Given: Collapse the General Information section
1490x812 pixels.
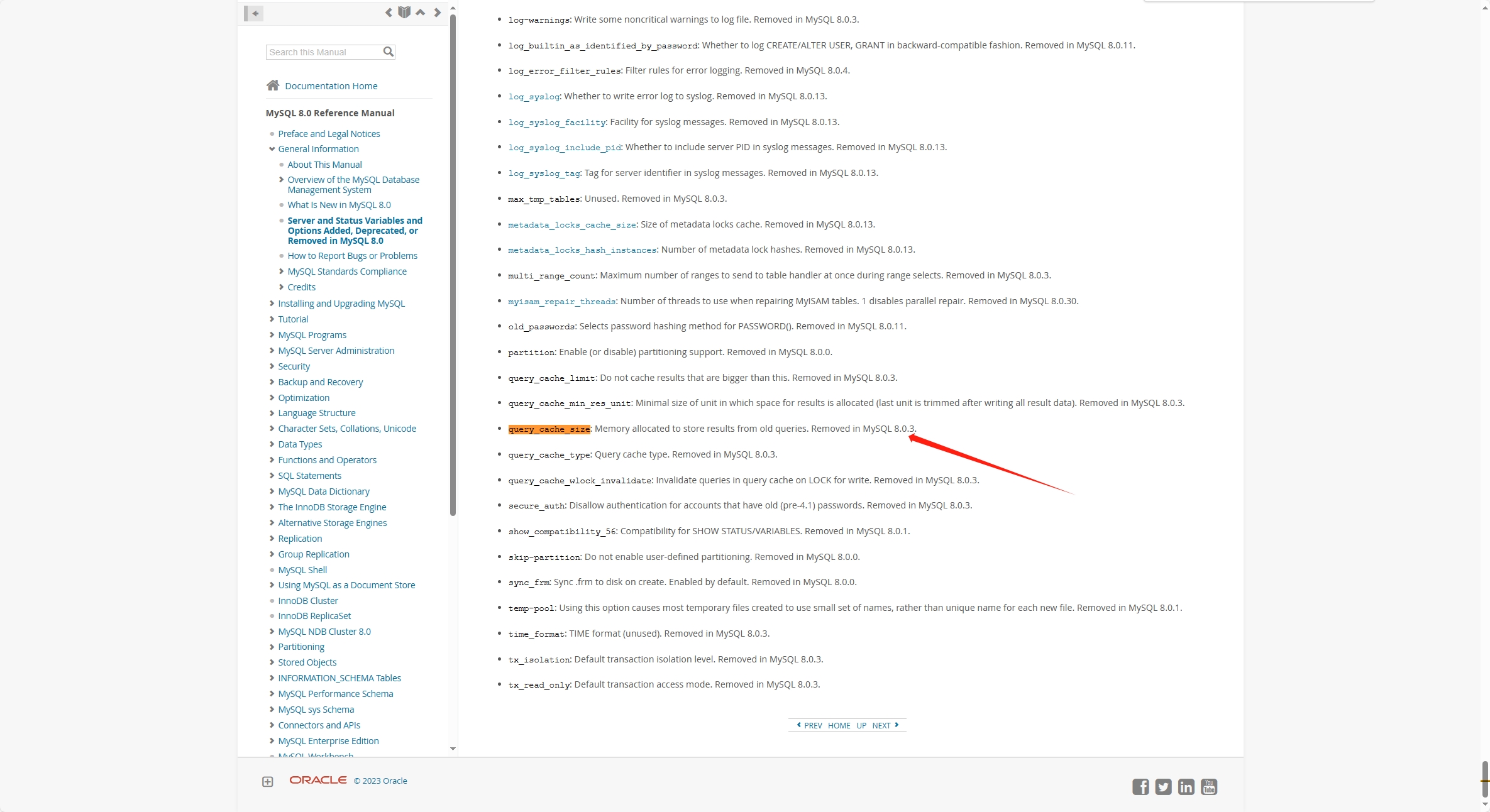Looking at the screenshot, I should click(272, 149).
